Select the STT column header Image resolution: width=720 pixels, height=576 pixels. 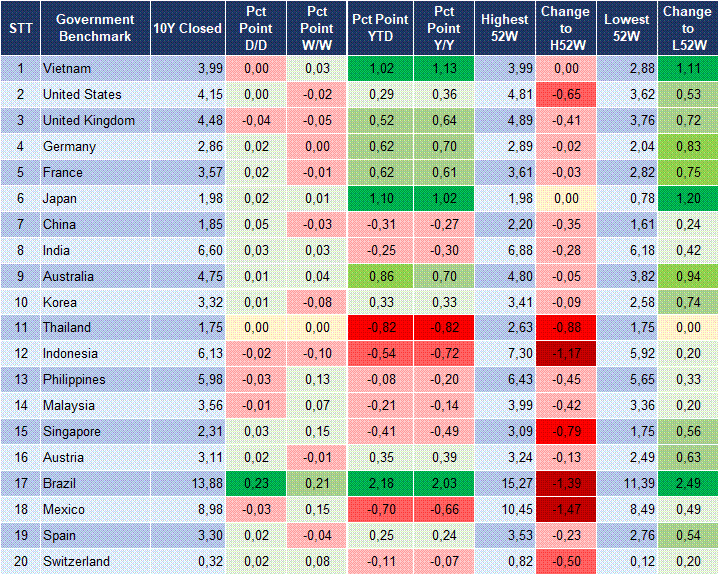[20, 28]
